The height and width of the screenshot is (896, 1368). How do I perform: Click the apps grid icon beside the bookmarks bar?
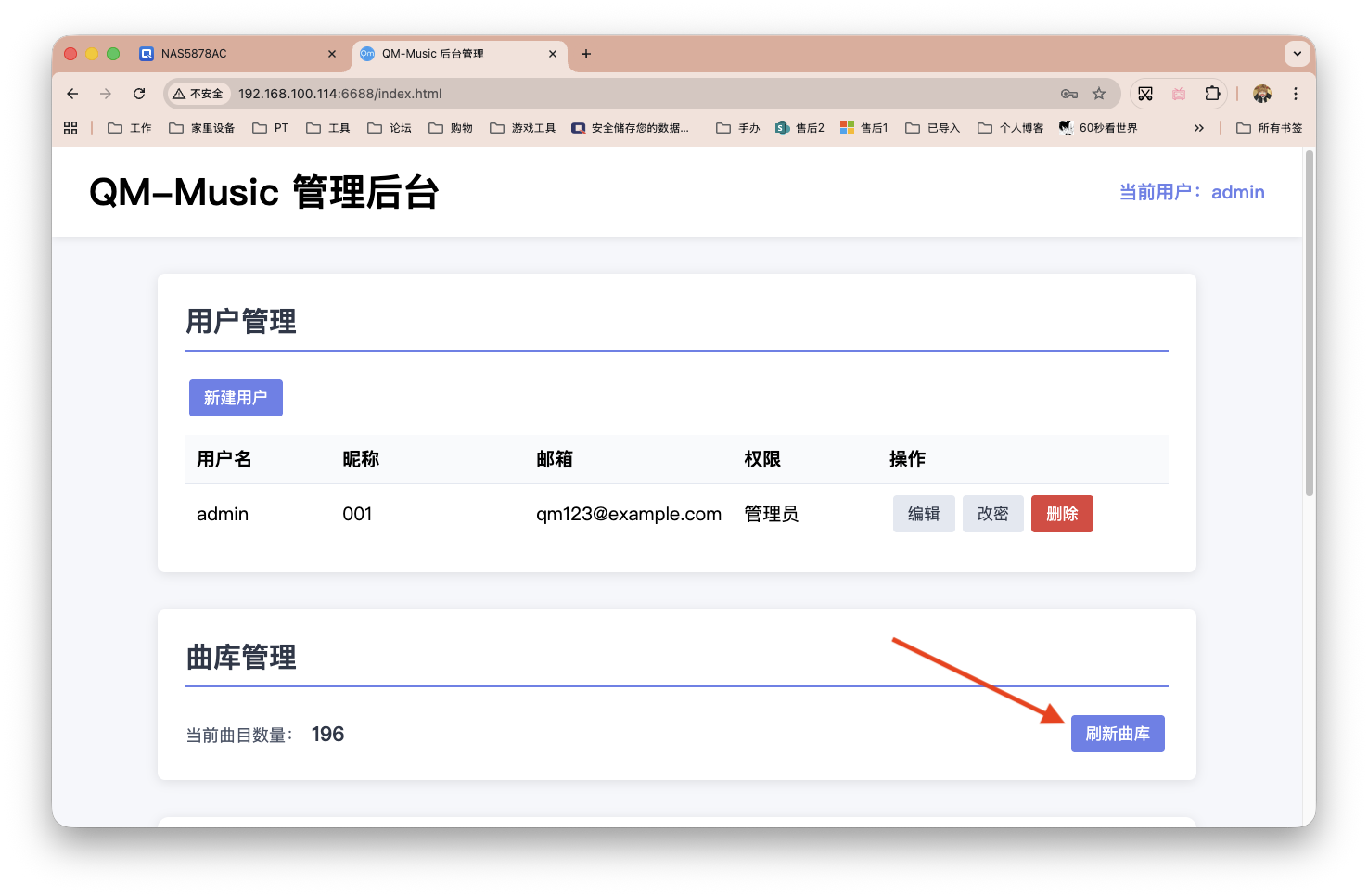[x=70, y=127]
